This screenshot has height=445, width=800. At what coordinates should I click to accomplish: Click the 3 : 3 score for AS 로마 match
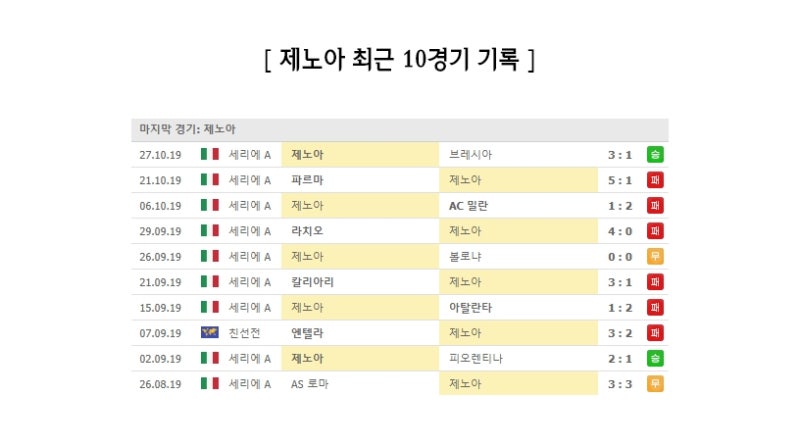[x=619, y=384]
